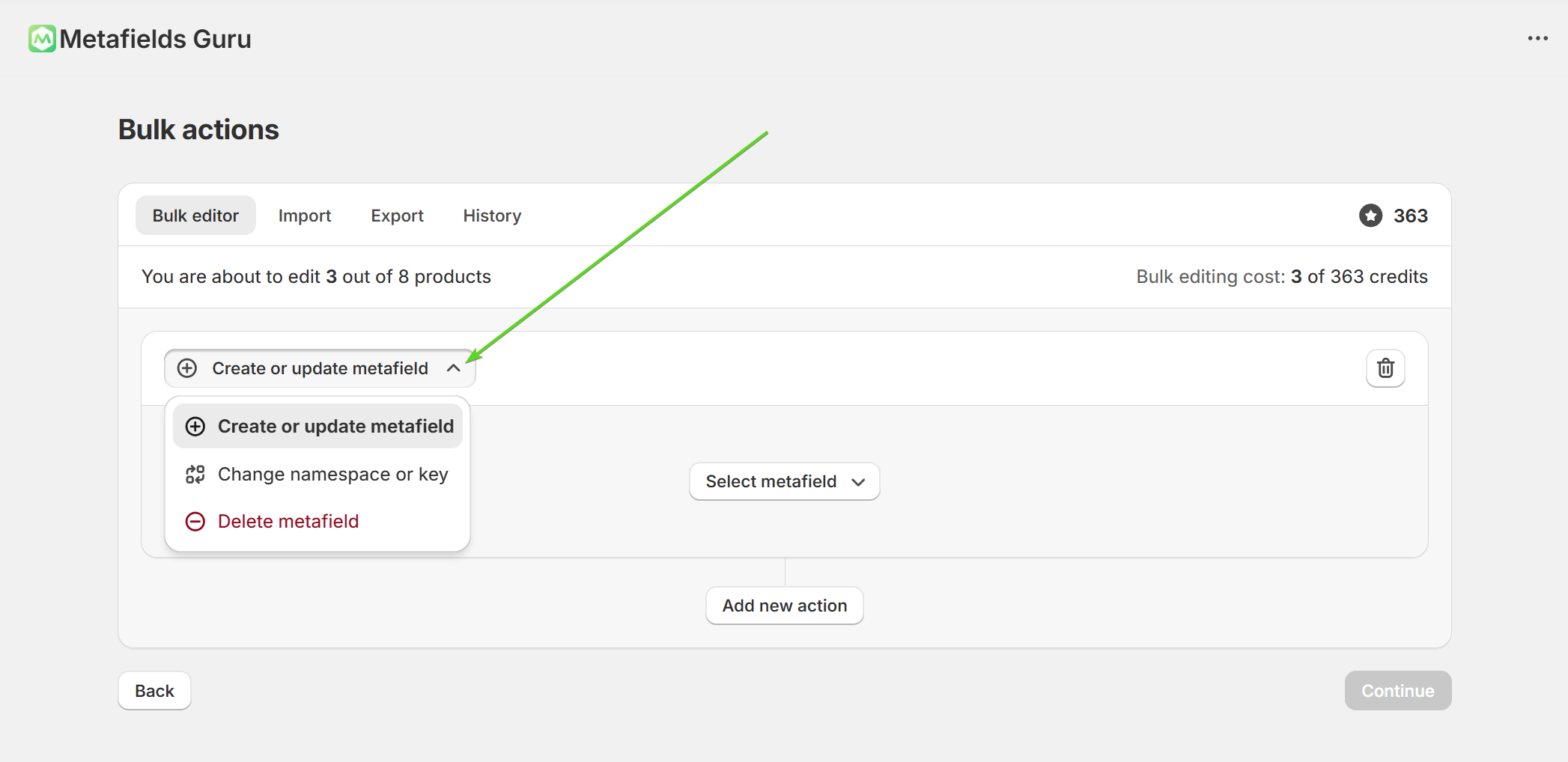The height and width of the screenshot is (762, 1568).
Task: Click the red minus icon beside Delete metafield
Action: [x=195, y=522]
